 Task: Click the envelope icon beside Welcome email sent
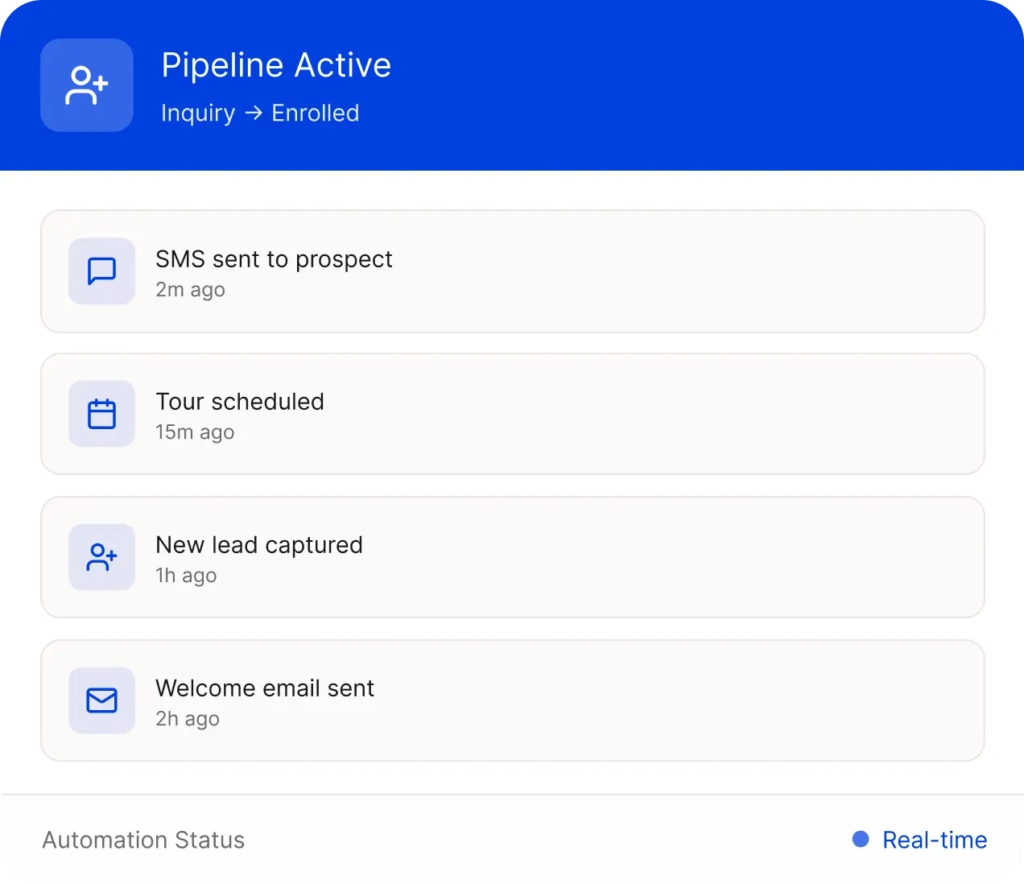102,701
